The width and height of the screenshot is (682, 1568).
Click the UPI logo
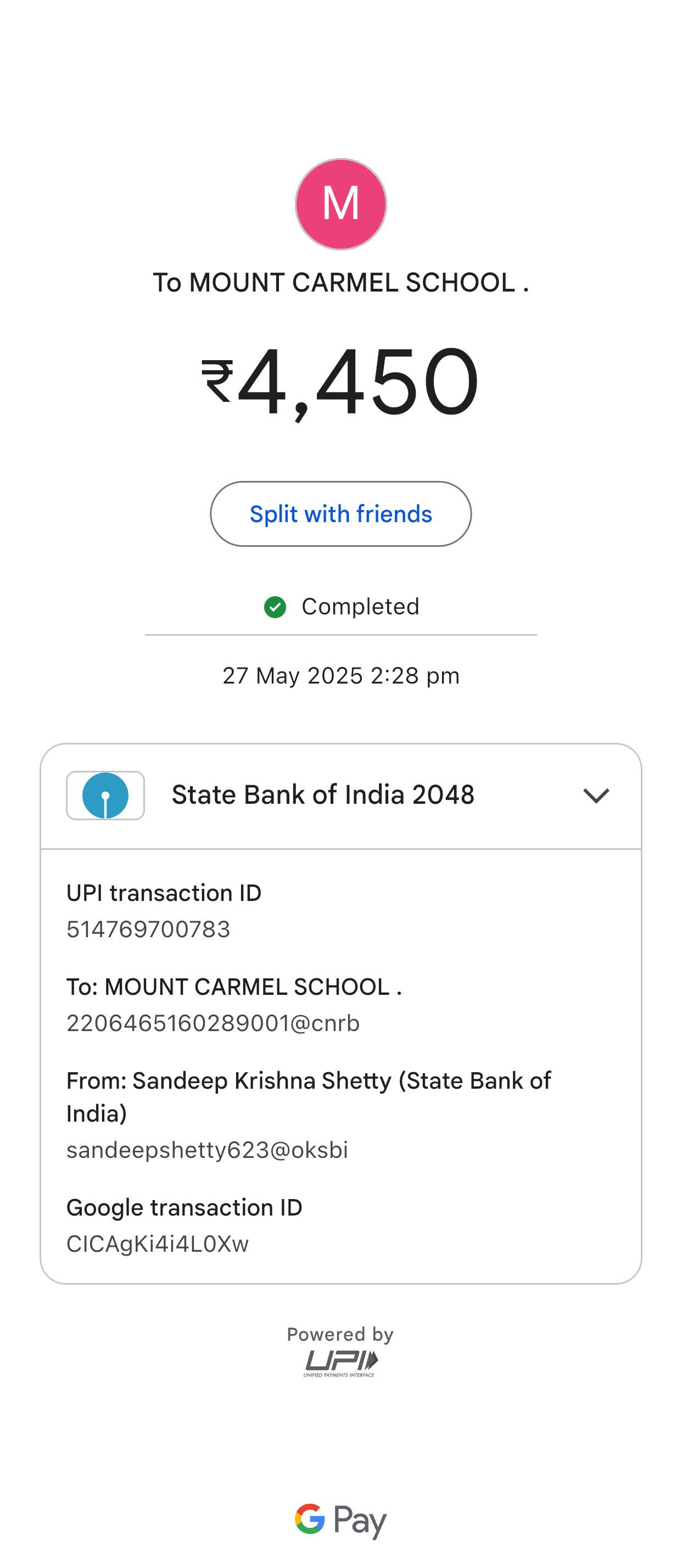341,1363
